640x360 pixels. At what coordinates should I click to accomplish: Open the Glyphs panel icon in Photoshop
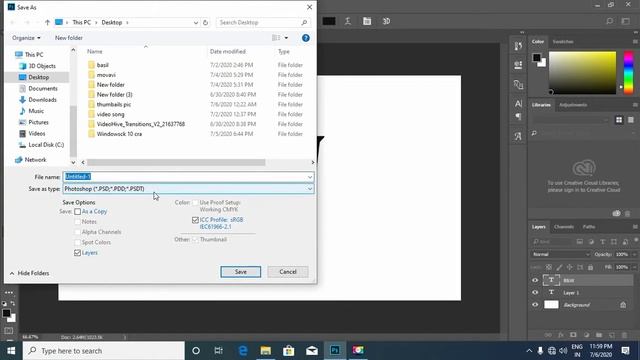[x=518, y=136]
